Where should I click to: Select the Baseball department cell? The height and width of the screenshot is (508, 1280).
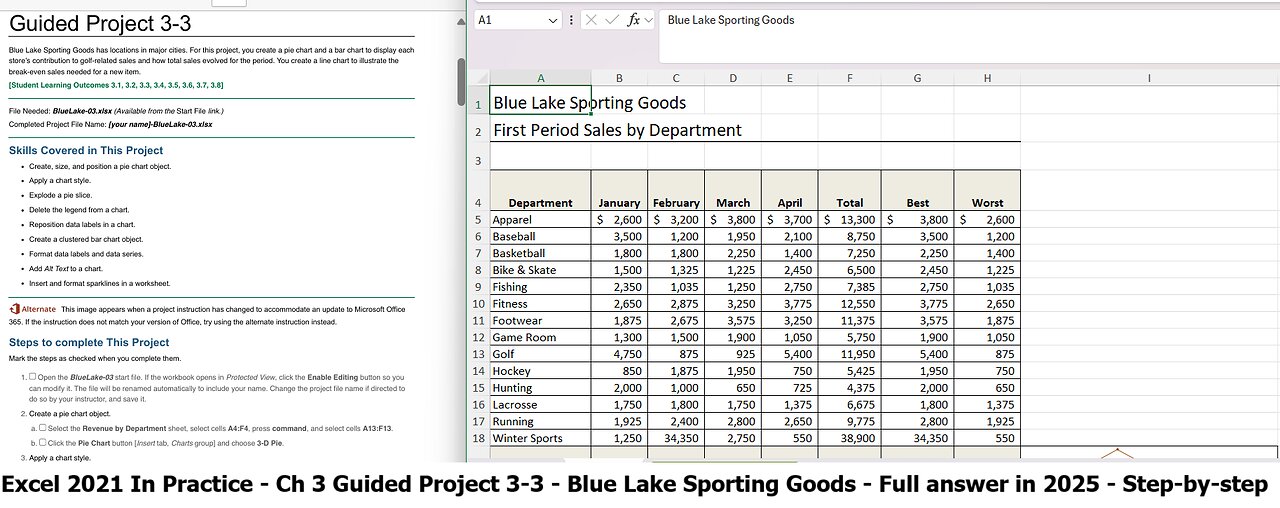click(541, 236)
